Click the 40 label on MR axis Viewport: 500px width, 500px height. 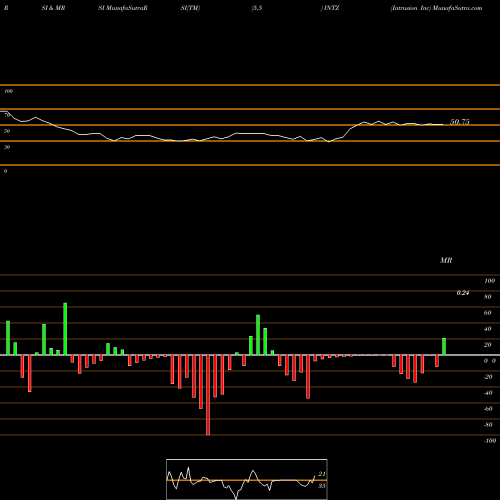tap(488, 329)
